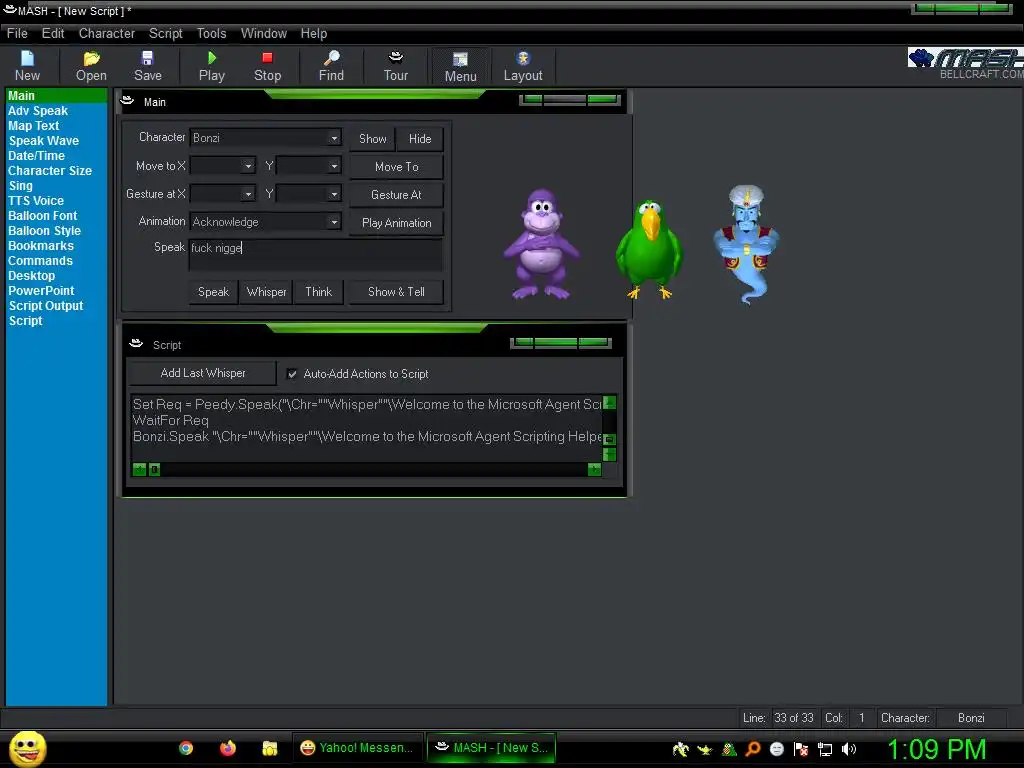Open the Move to X dropdown

(x=248, y=166)
